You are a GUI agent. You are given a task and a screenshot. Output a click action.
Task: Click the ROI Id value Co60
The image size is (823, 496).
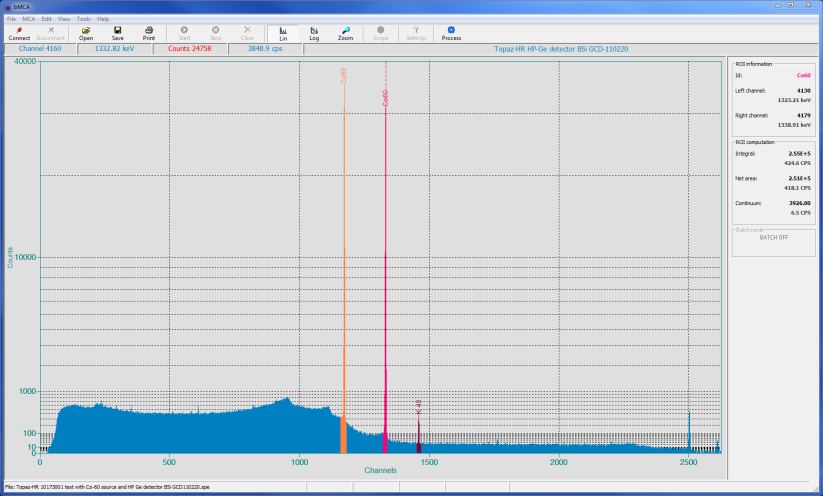coord(804,76)
